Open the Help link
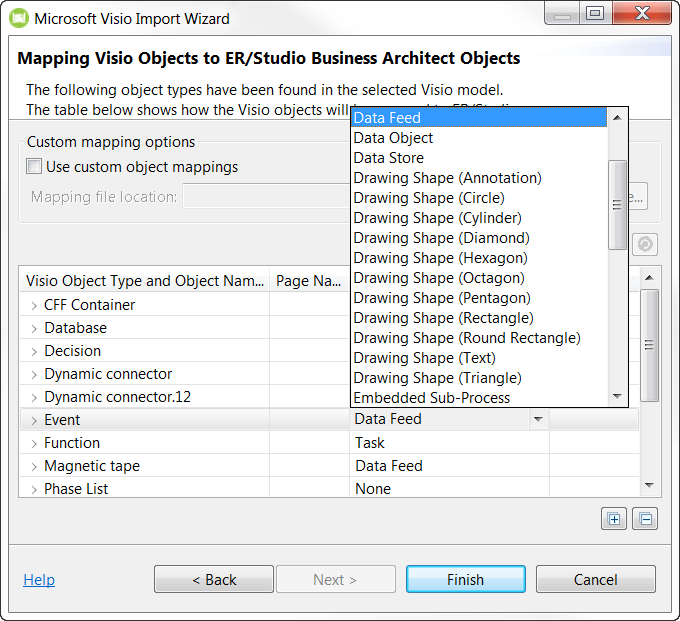680x621 pixels. tap(39, 580)
